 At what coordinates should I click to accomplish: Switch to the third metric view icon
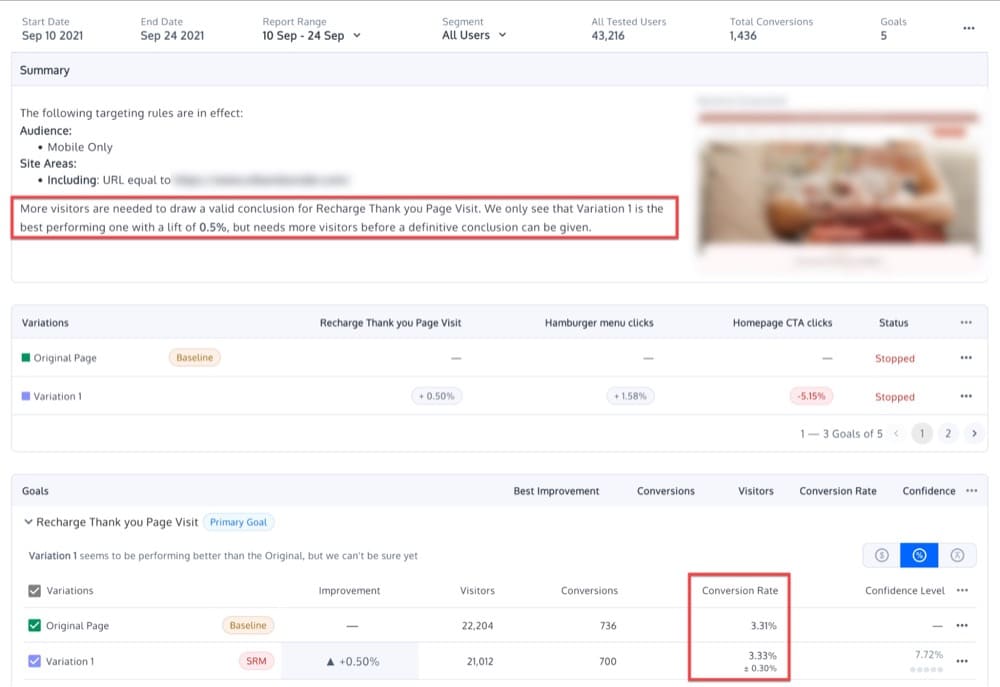click(957, 555)
